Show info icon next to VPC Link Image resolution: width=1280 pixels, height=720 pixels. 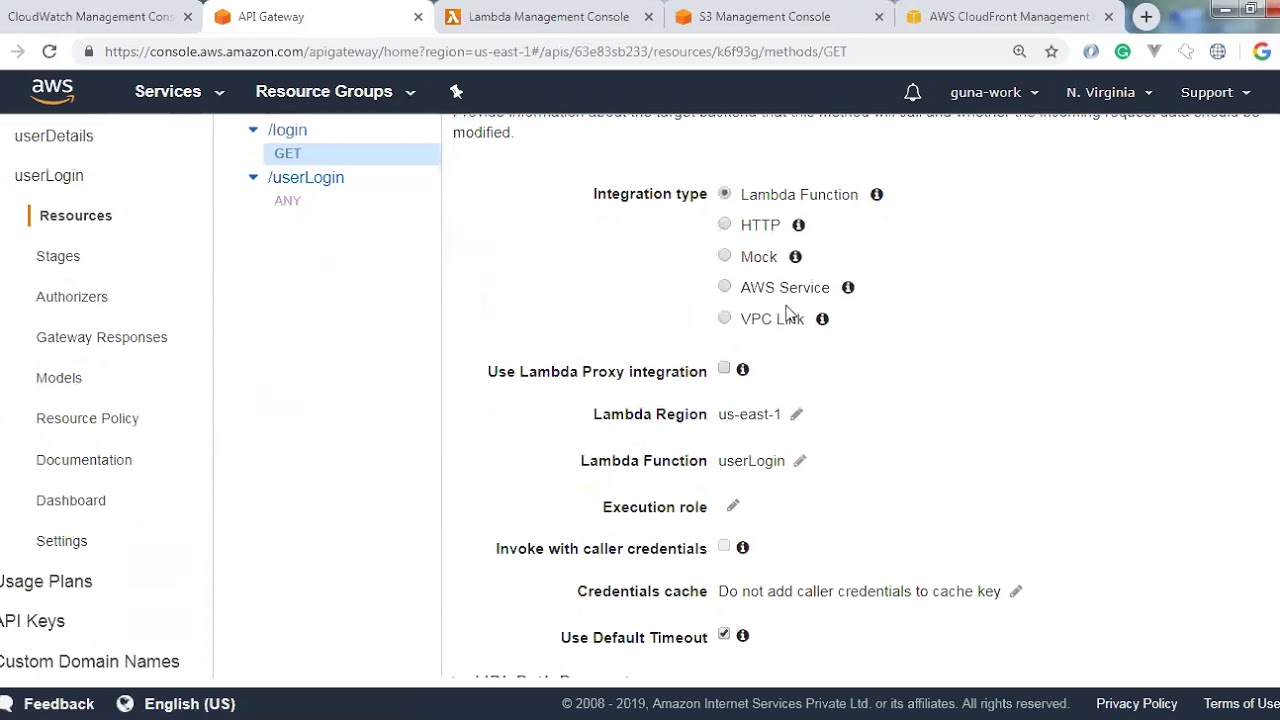coord(822,319)
